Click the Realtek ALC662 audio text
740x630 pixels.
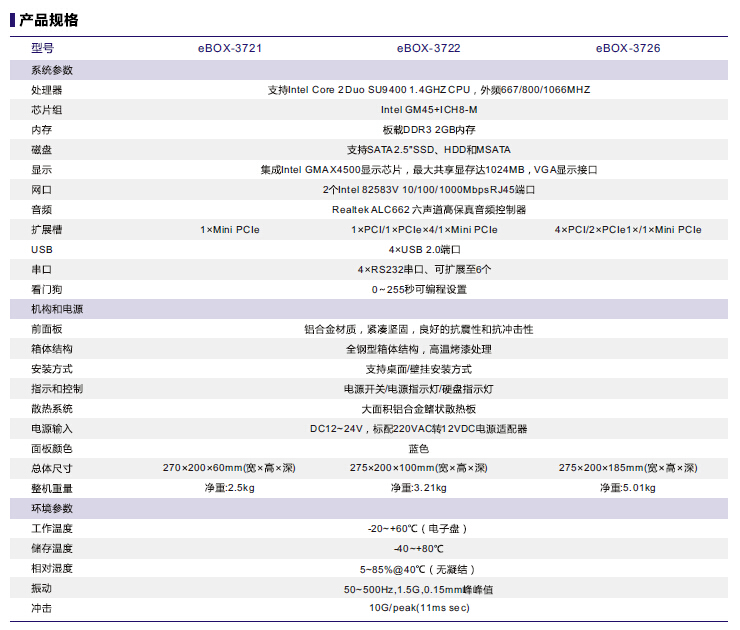tap(429, 210)
